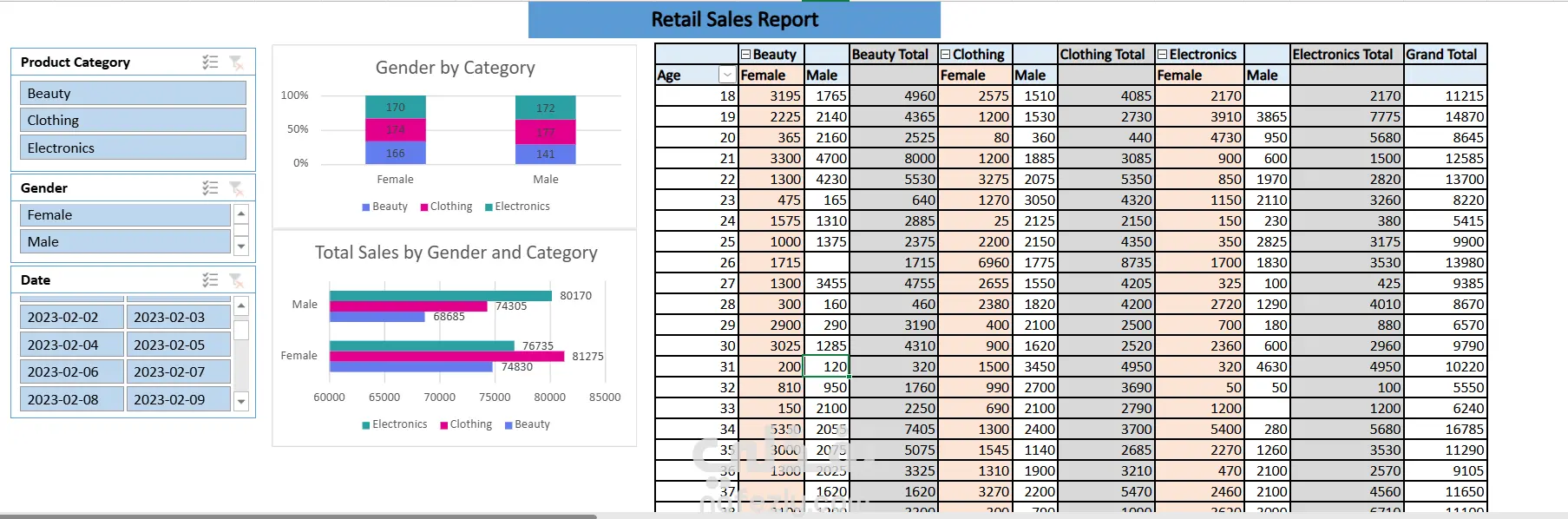Open the Age filter dropdown
The height and width of the screenshot is (519, 1568).
727,76
